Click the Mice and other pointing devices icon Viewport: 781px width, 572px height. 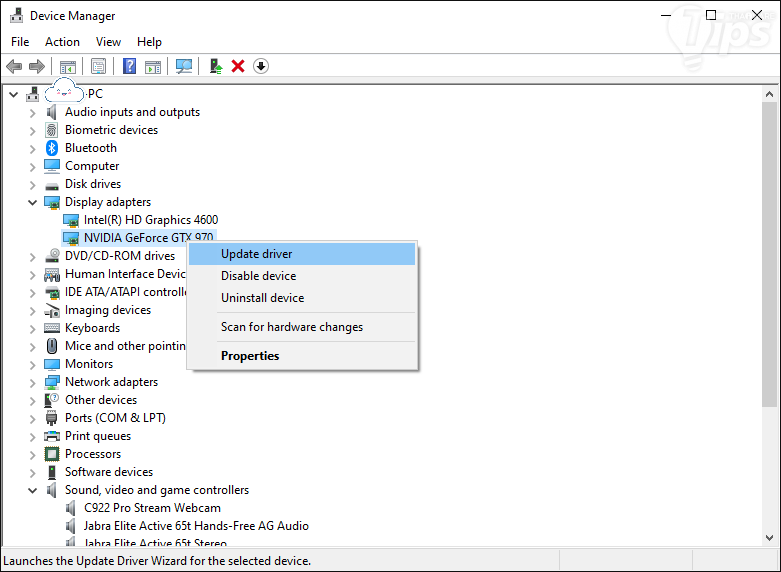(52, 346)
